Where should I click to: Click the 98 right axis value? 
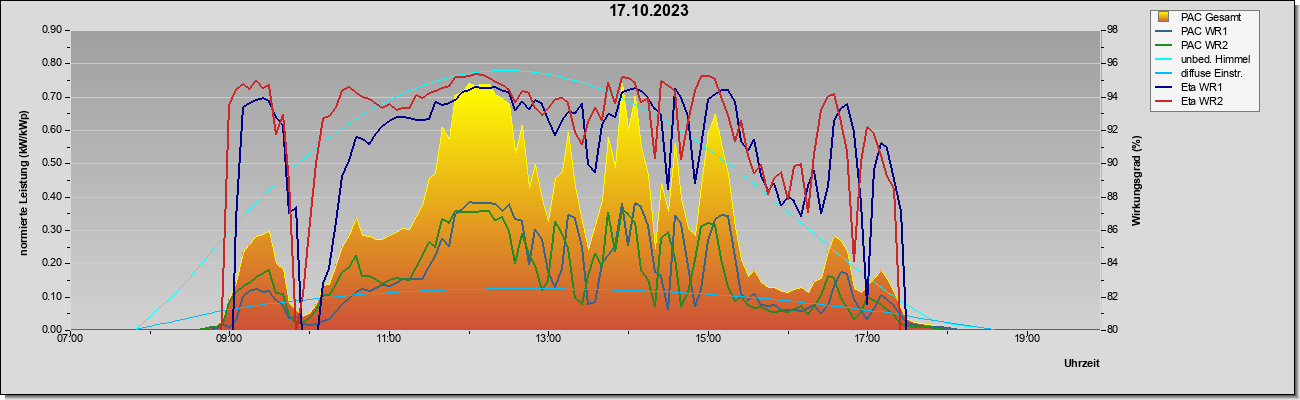[x=1111, y=30]
